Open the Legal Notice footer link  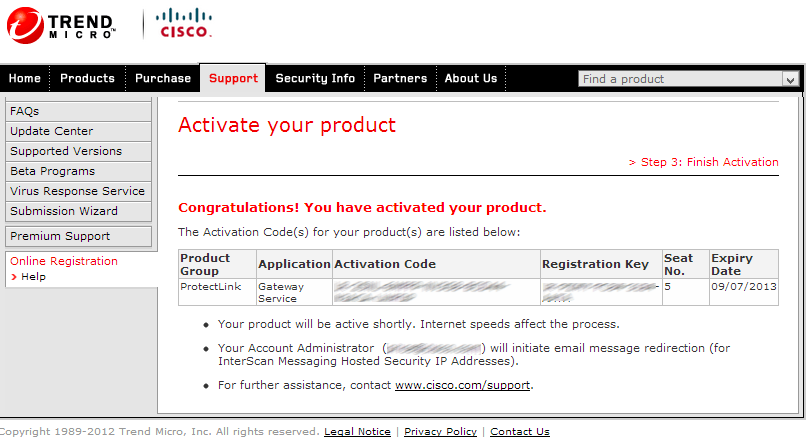[x=357, y=432]
